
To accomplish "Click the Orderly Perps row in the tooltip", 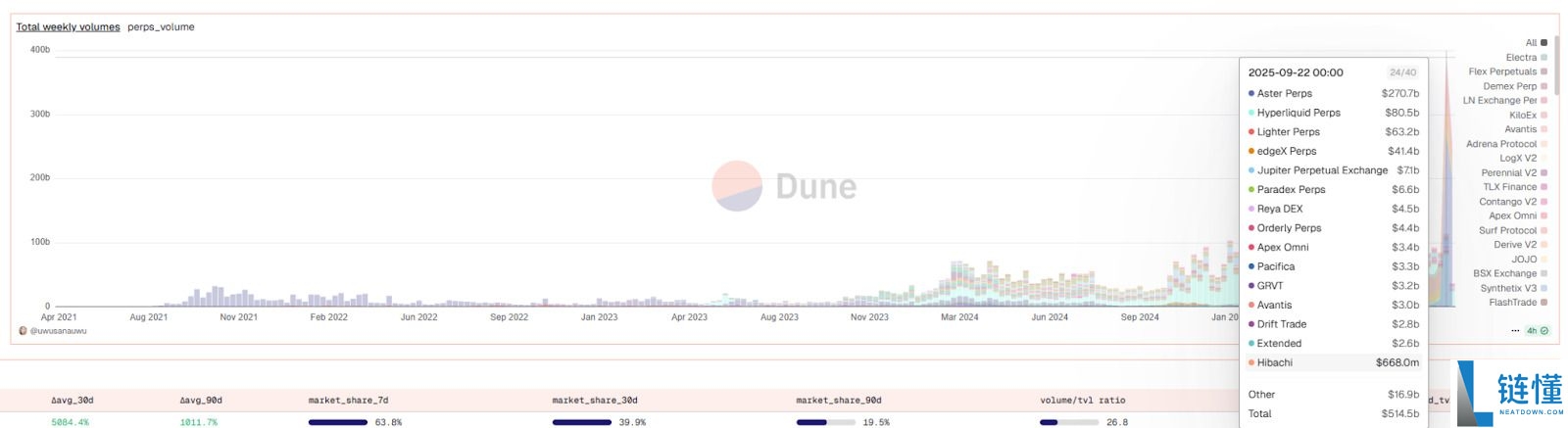I will point(1334,228).
